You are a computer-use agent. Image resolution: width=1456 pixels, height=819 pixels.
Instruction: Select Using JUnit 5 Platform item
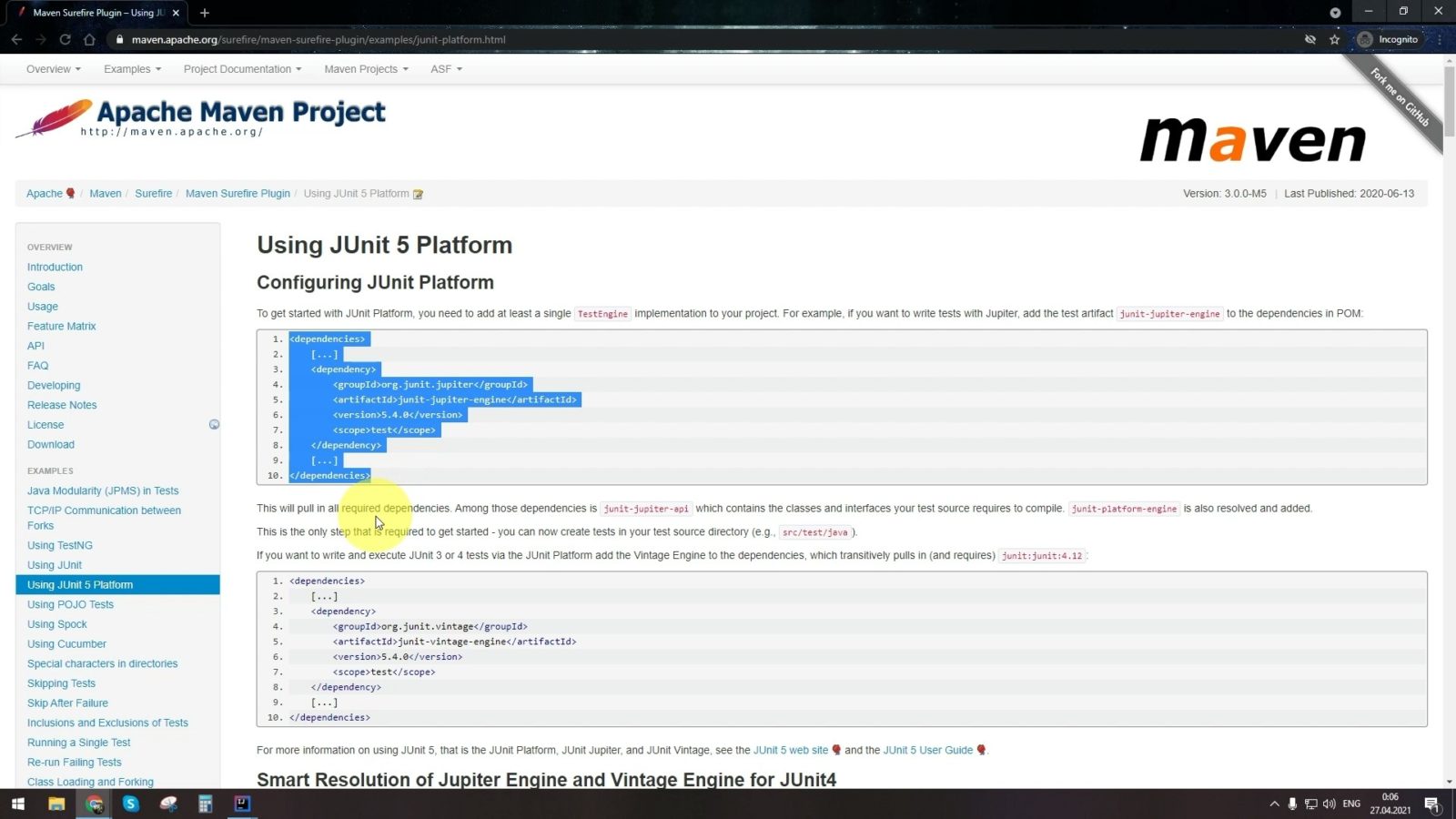pos(117,585)
